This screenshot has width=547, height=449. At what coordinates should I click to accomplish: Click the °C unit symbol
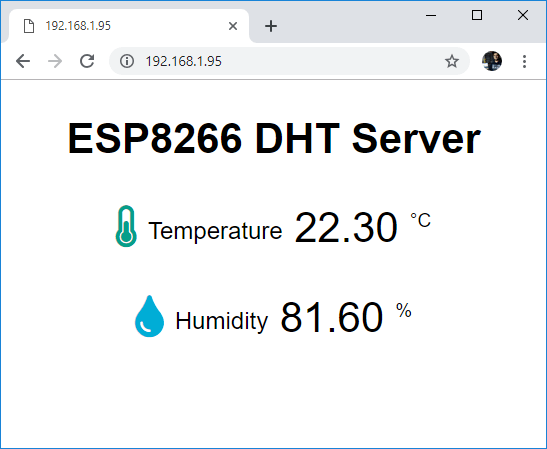click(x=420, y=220)
